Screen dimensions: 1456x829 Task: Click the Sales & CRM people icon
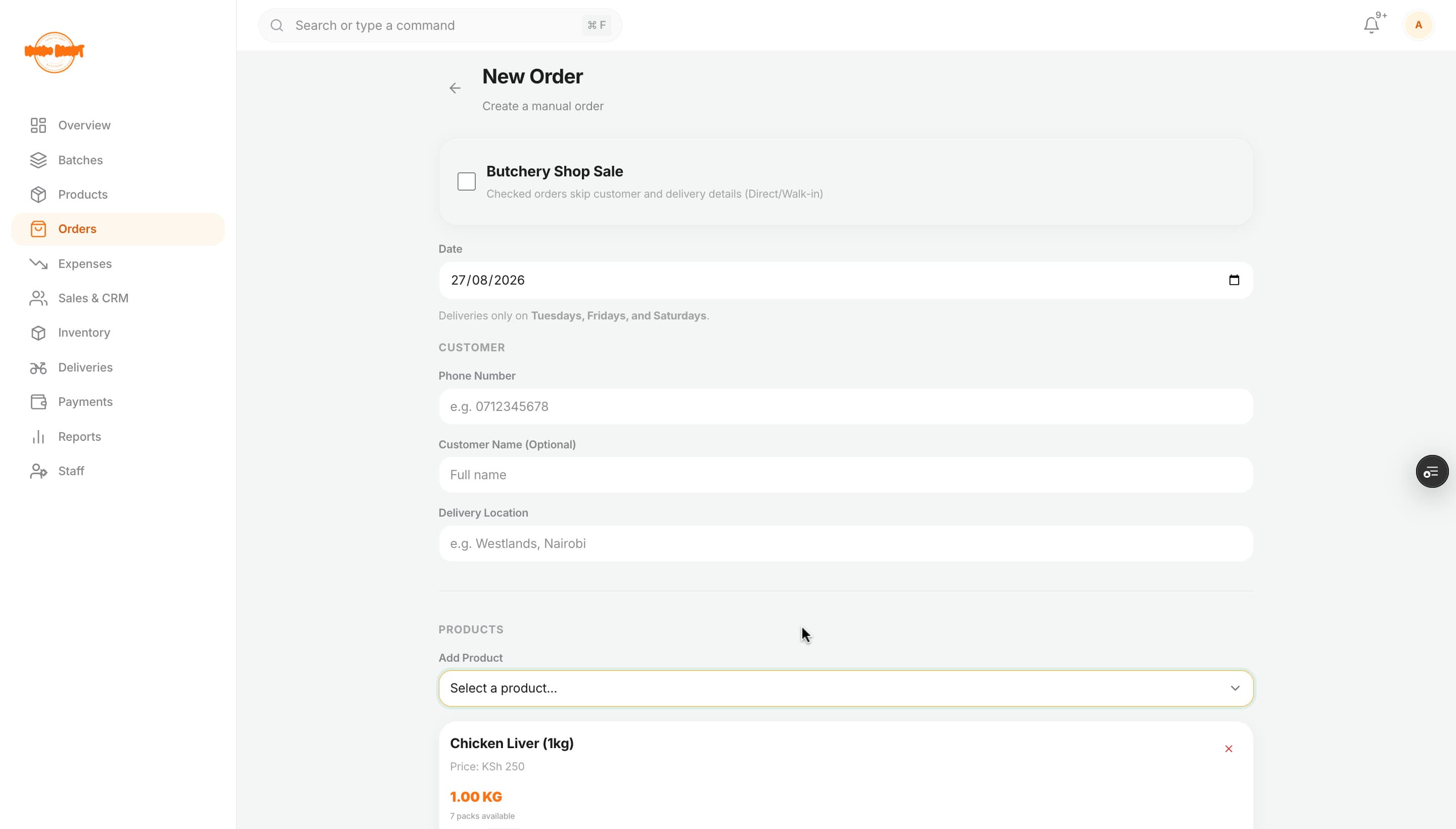38,298
